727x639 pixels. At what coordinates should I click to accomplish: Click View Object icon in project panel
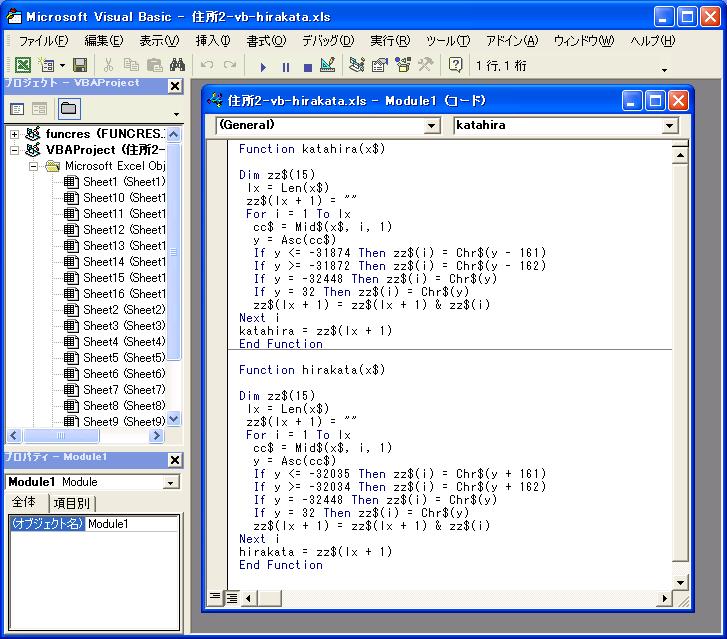point(39,109)
